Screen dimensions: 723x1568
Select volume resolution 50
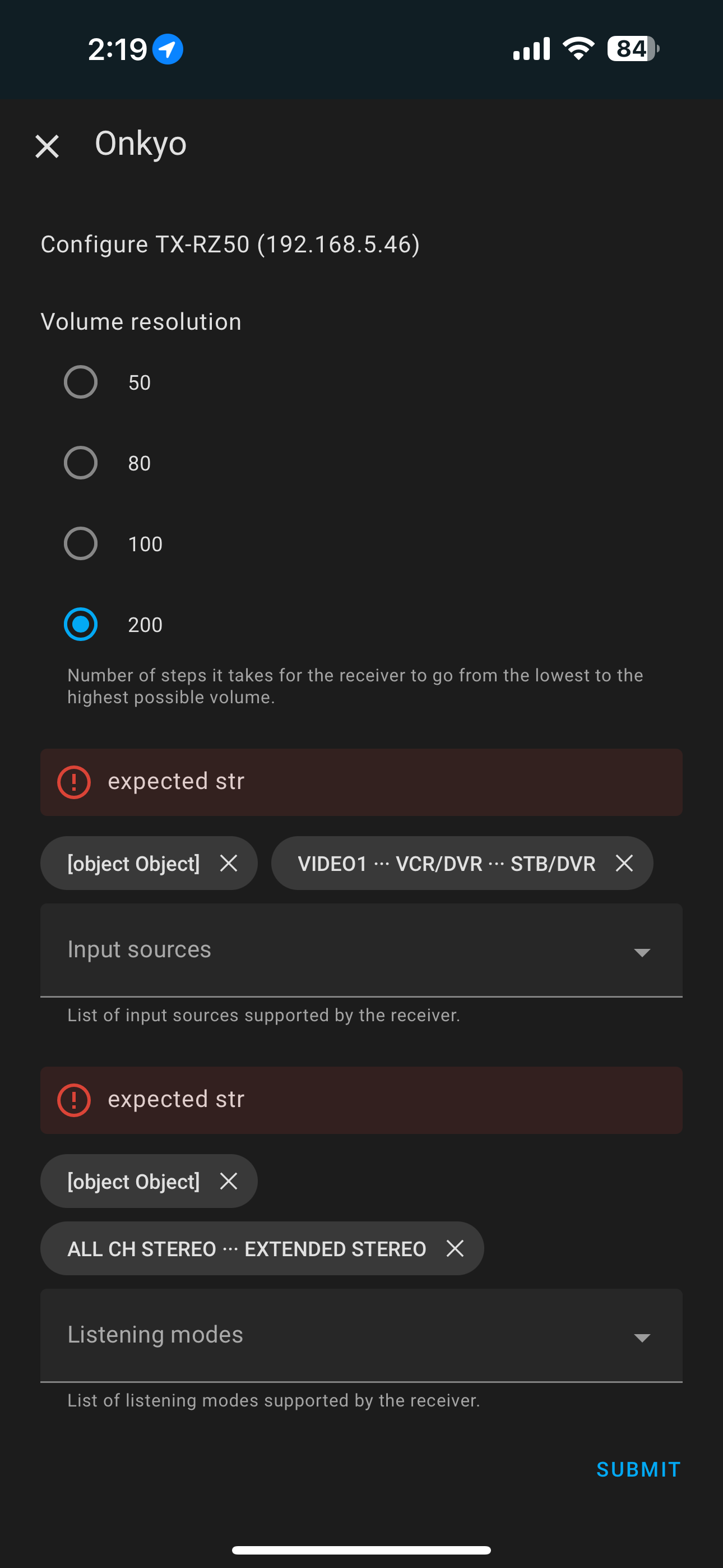81,382
